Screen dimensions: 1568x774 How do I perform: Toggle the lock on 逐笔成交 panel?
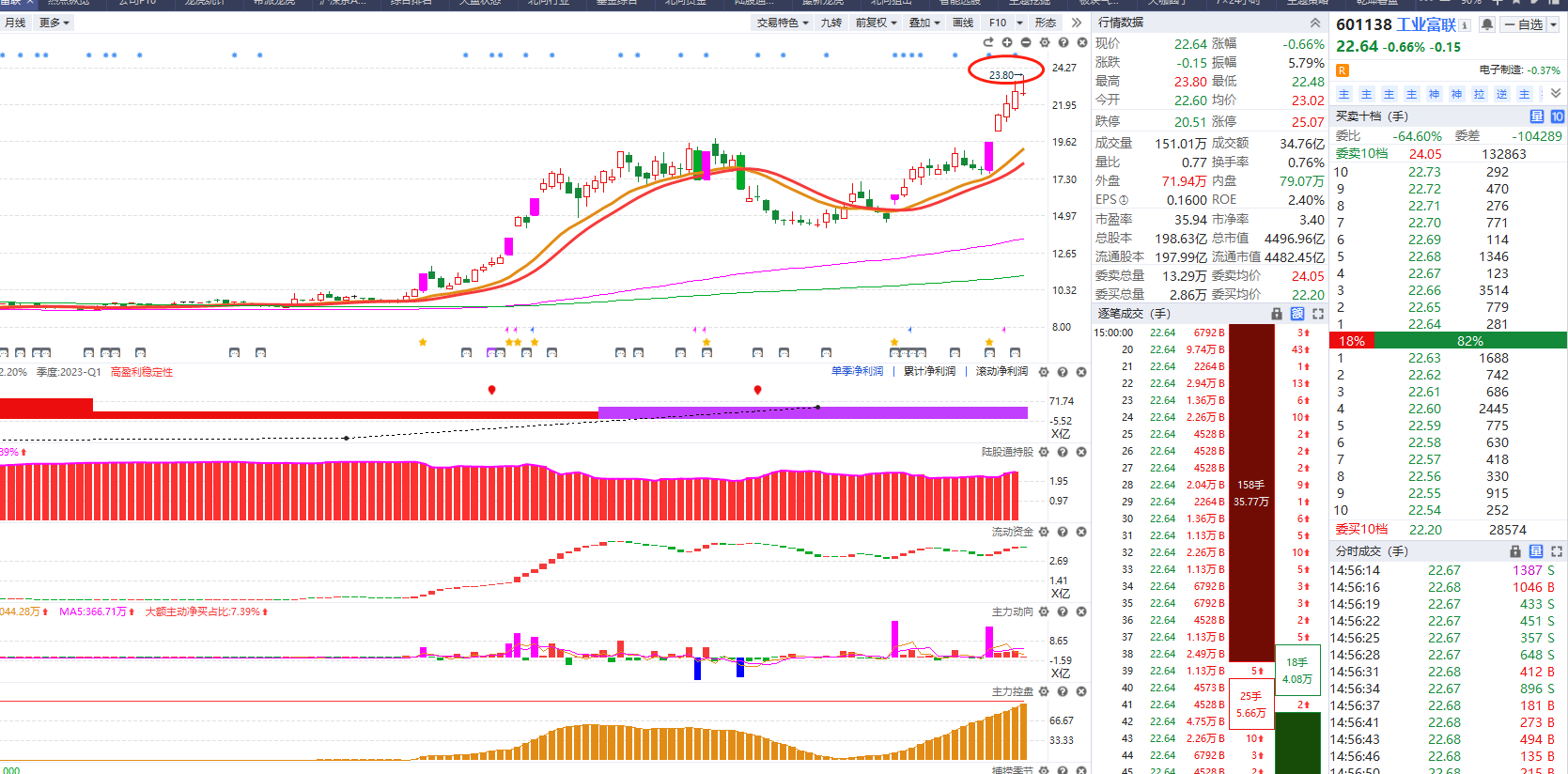(1277, 314)
